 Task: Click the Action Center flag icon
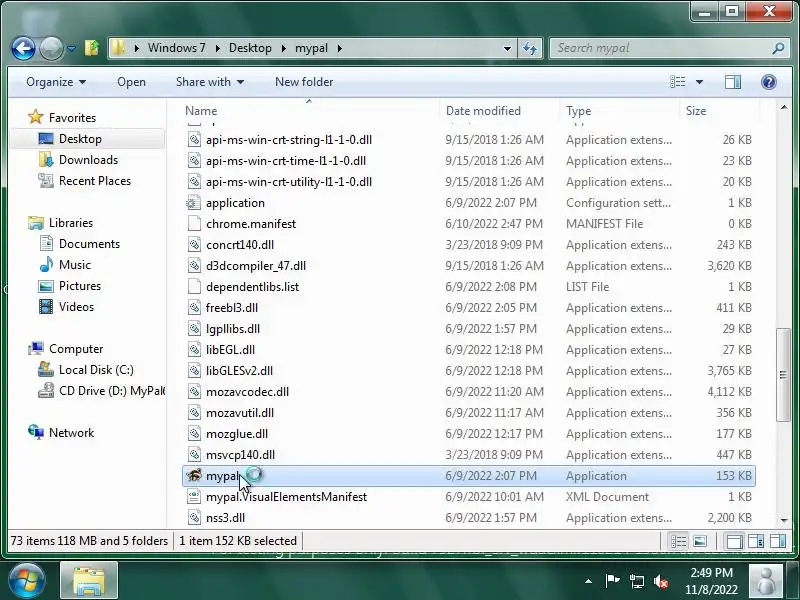[x=612, y=581]
